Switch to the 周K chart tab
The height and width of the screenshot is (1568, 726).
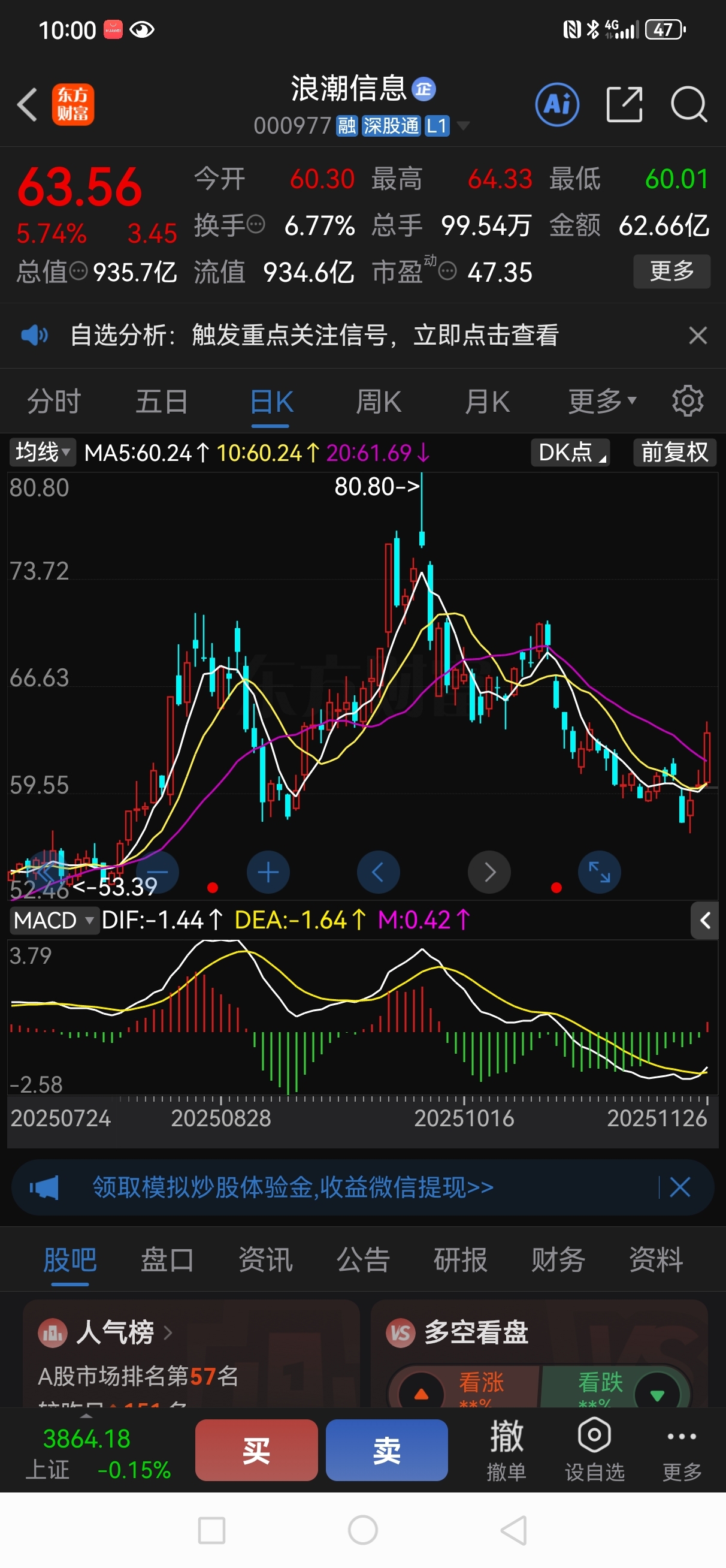coord(379,402)
